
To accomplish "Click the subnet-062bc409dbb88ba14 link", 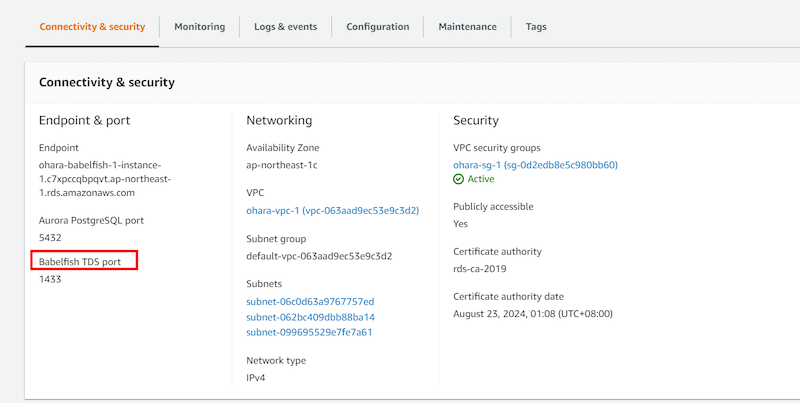I will pos(310,317).
